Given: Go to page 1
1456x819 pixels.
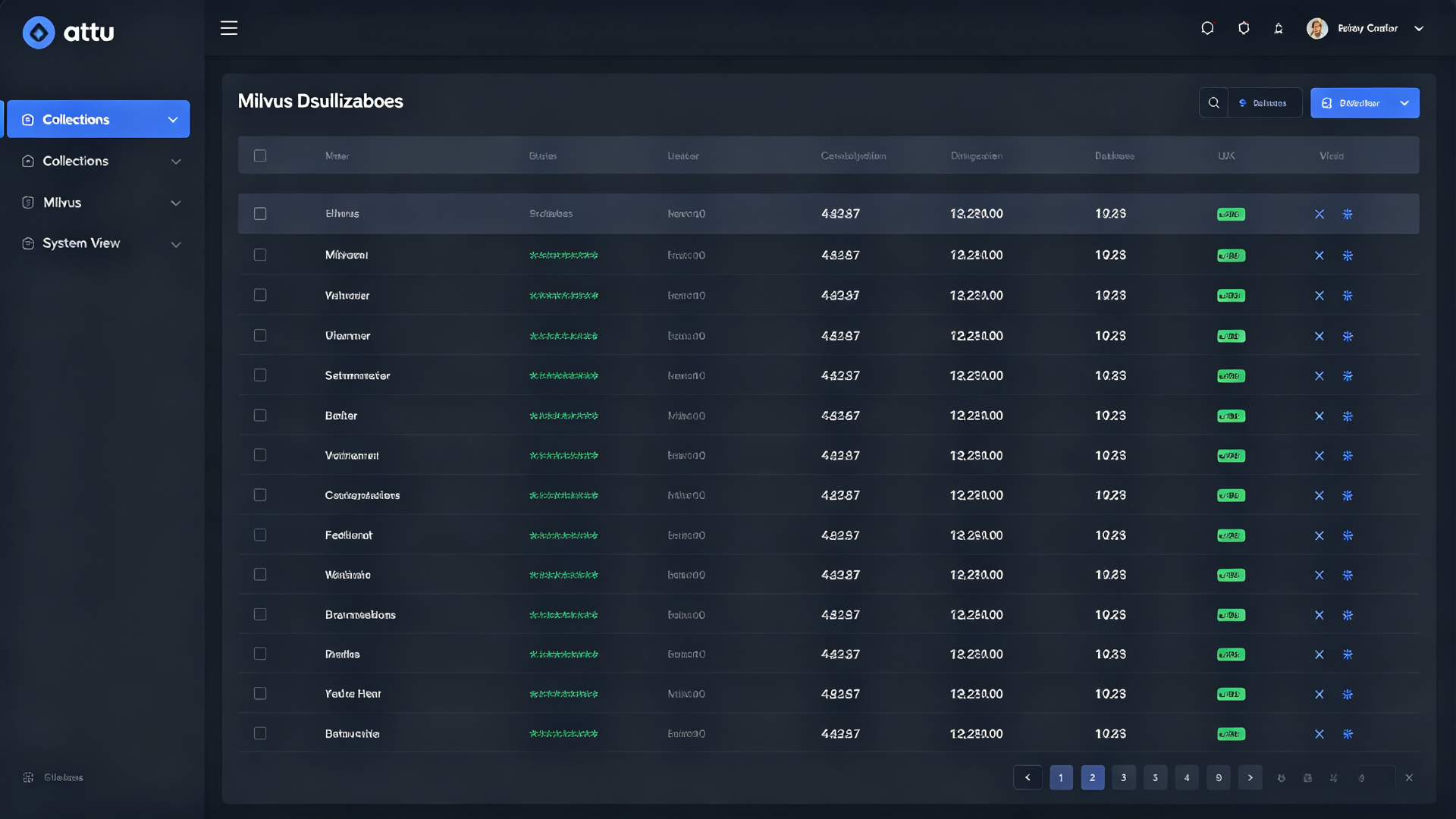Looking at the screenshot, I should (x=1061, y=777).
